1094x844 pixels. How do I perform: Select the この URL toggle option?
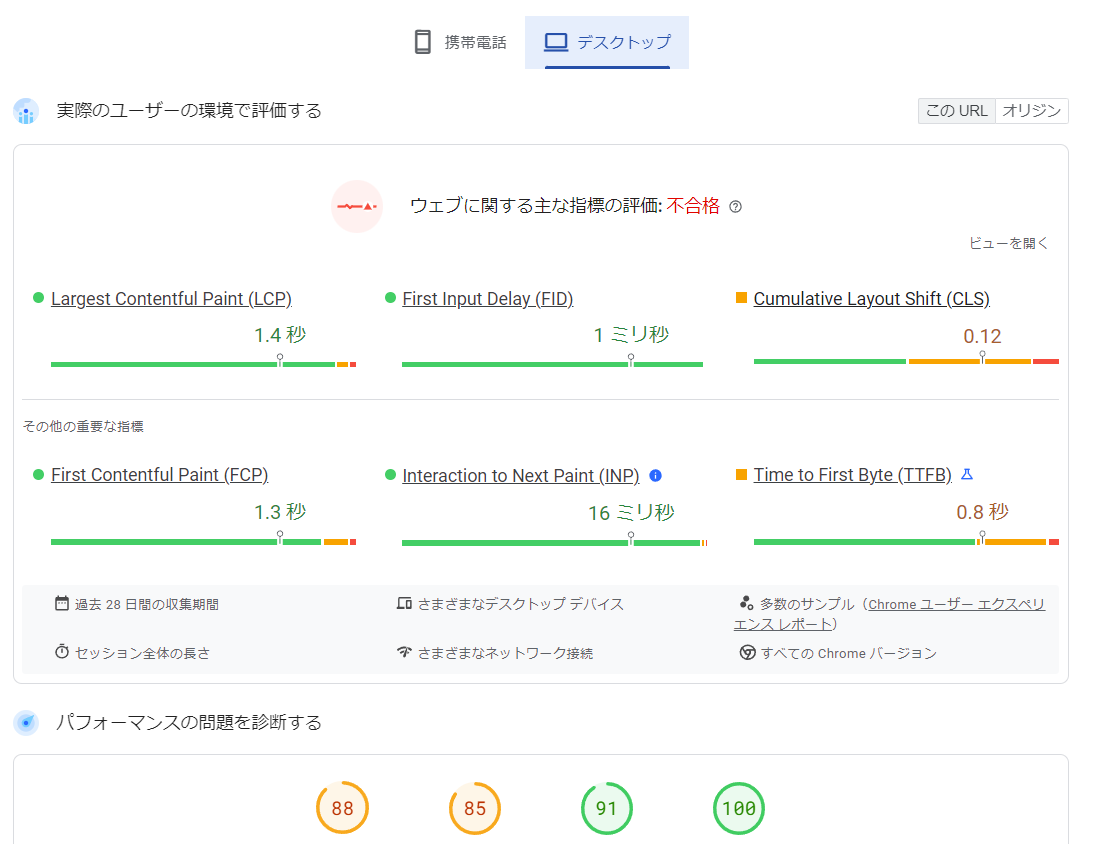click(957, 111)
